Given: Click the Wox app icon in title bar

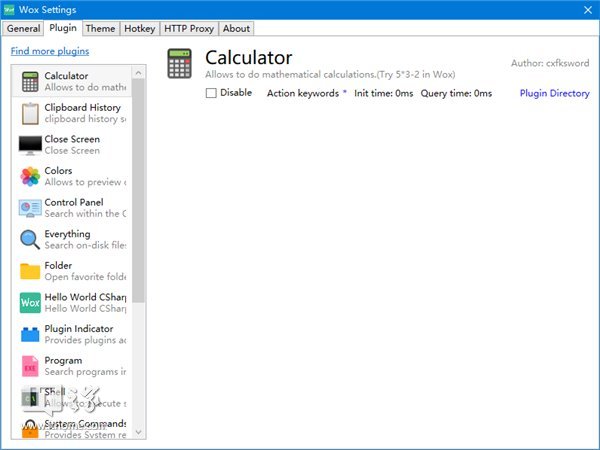Looking at the screenshot, I should pos(9,10).
